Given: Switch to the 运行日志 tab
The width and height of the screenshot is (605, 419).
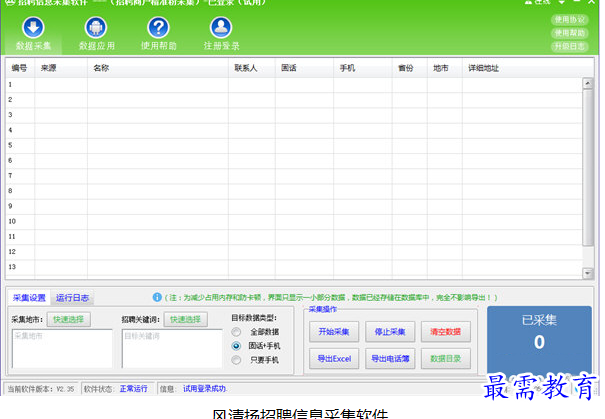Looking at the screenshot, I should click(72, 297).
